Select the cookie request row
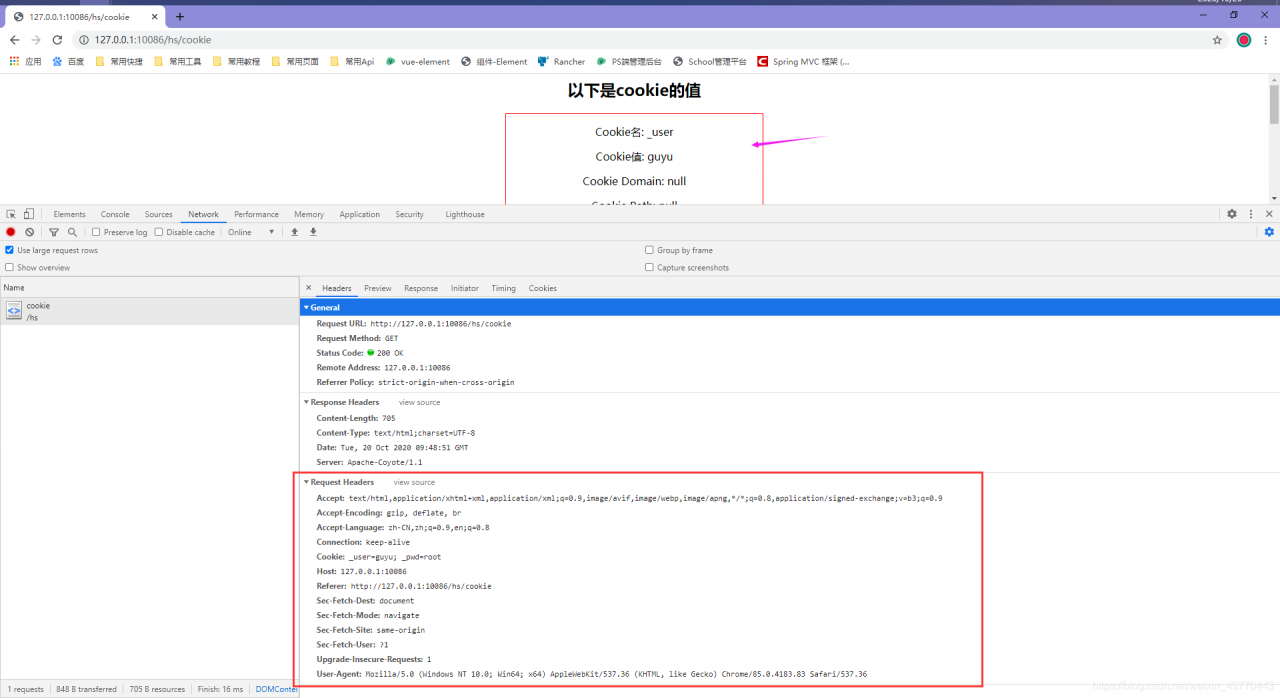 (x=149, y=311)
